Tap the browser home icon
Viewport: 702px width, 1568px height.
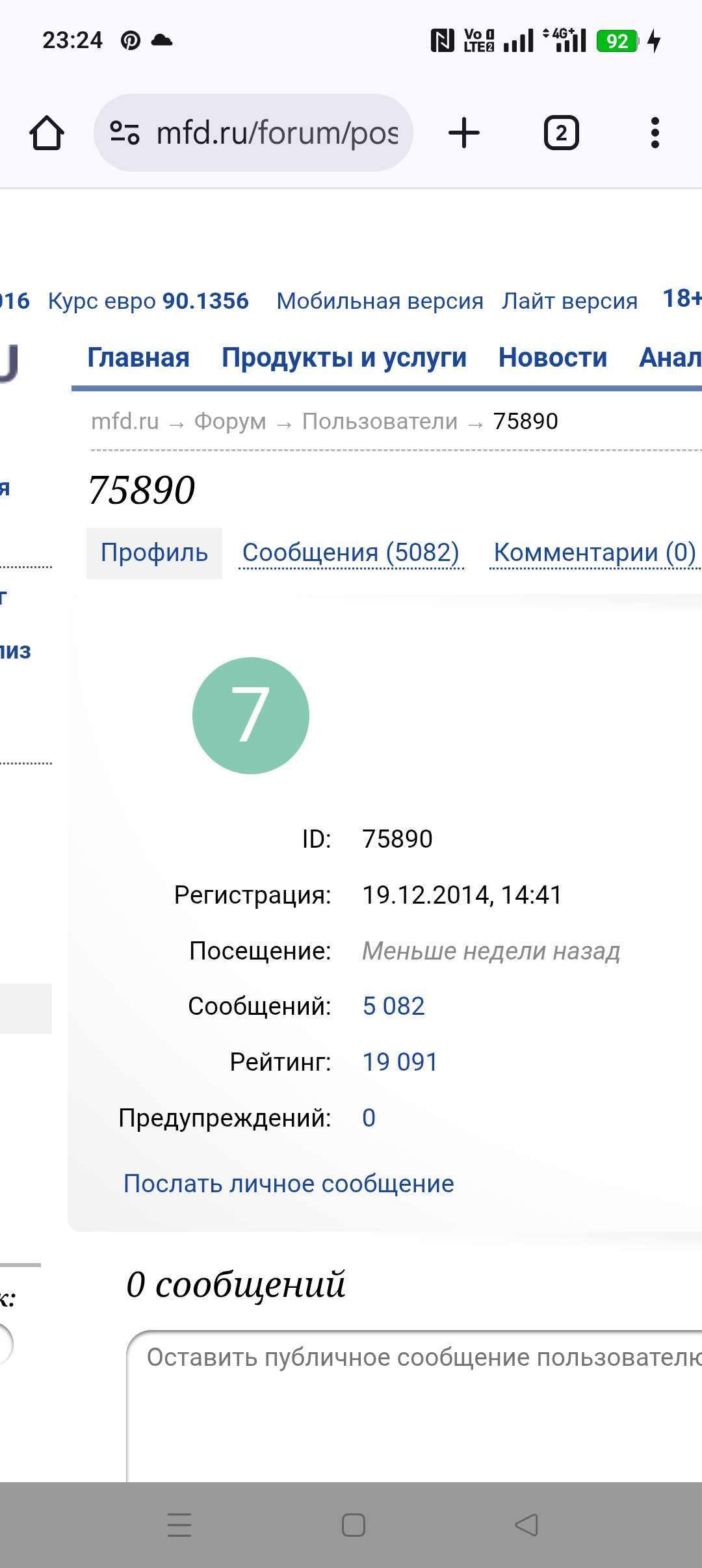pyautogui.click(x=47, y=133)
